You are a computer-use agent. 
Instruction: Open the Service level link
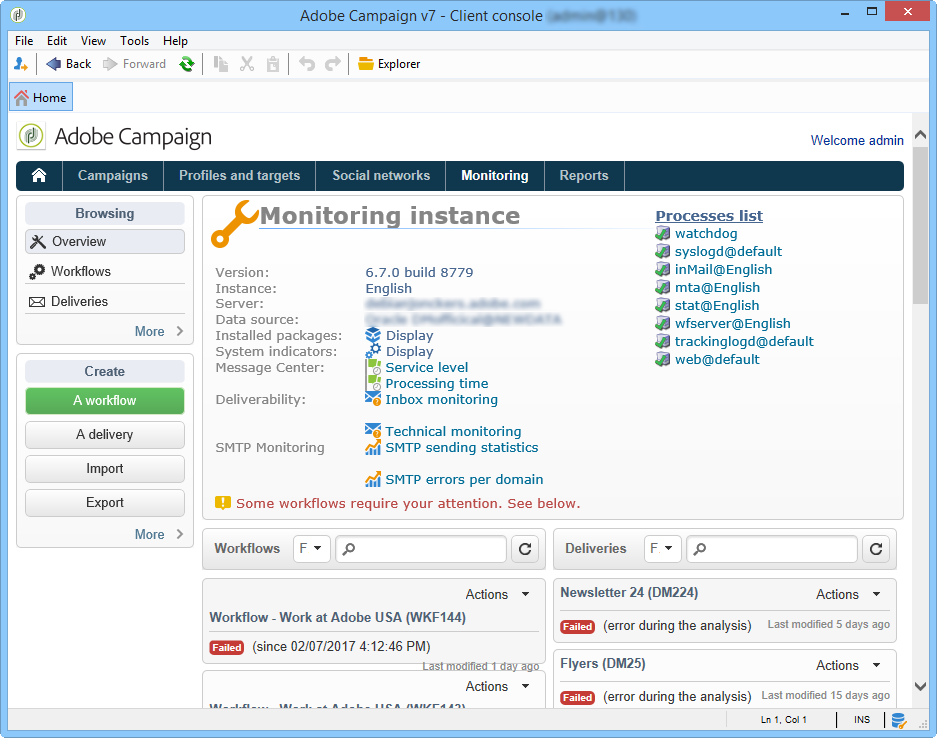point(427,367)
